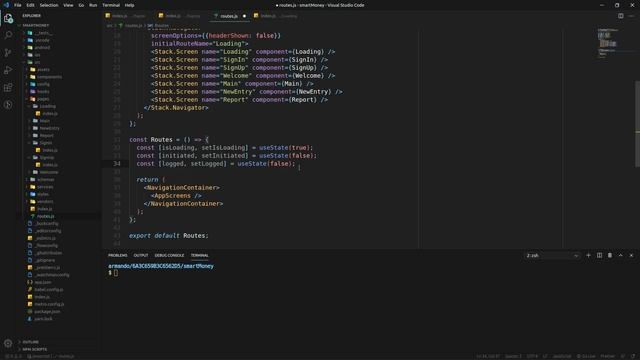Expand the Outline section

[31, 342]
